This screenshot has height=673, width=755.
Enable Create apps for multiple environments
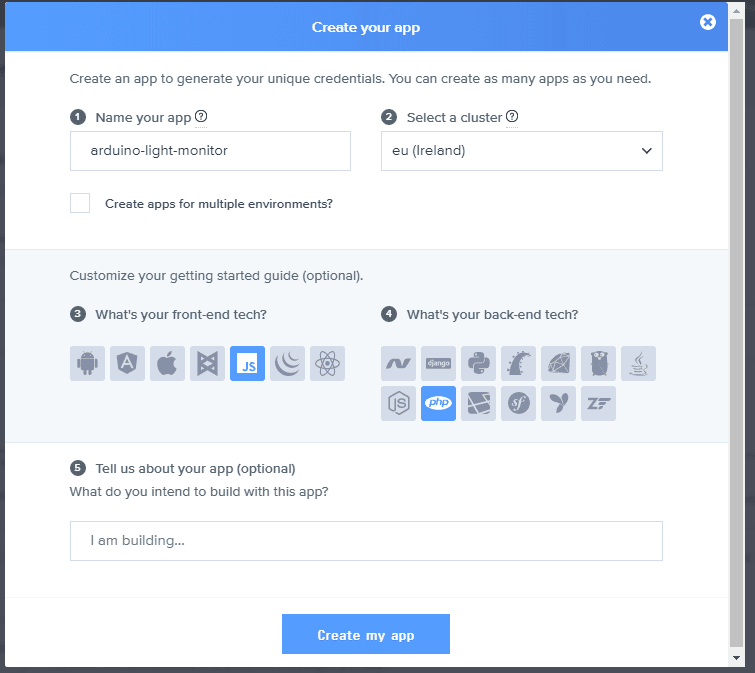click(80, 204)
